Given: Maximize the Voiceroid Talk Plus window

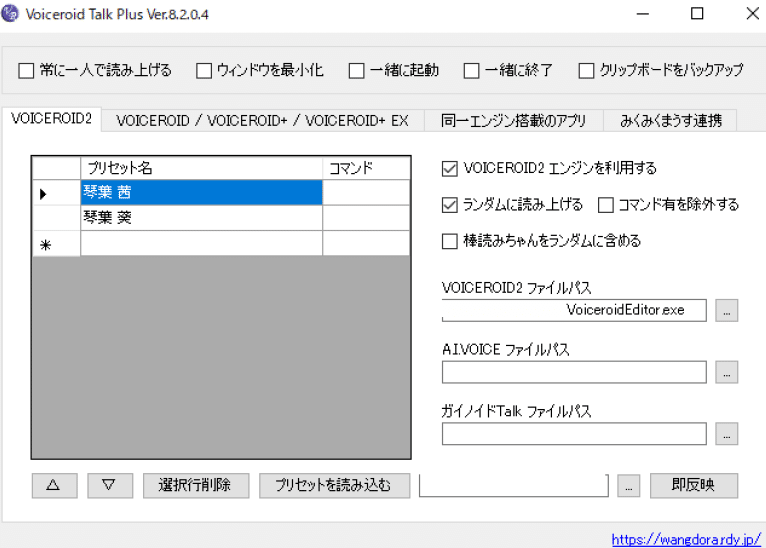Looking at the screenshot, I should click(697, 14).
